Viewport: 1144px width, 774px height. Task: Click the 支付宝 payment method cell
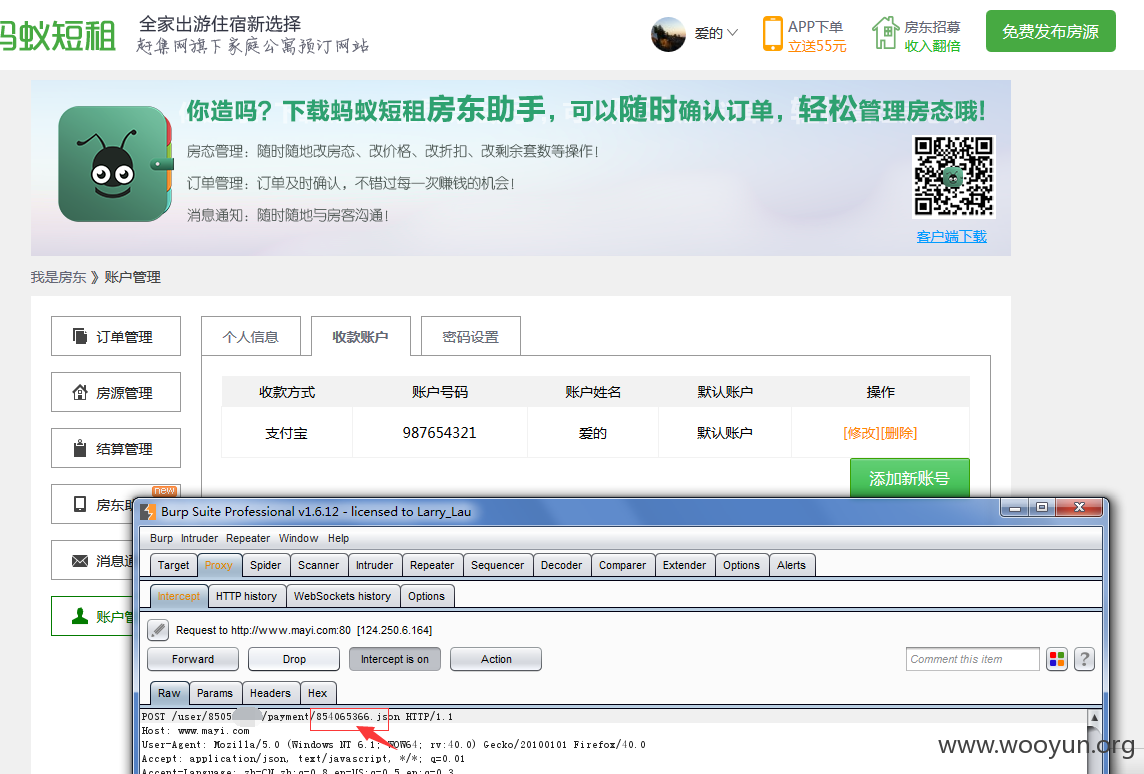(287, 433)
